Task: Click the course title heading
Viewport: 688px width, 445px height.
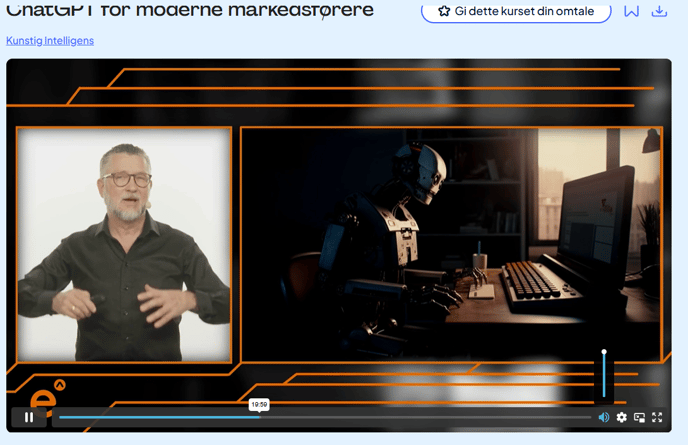Action: coord(190,11)
